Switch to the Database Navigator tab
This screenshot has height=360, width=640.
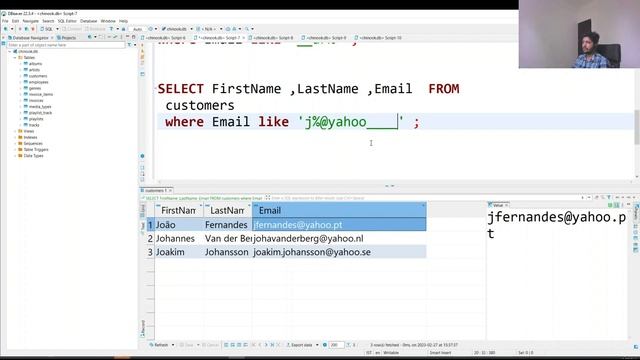(30, 38)
